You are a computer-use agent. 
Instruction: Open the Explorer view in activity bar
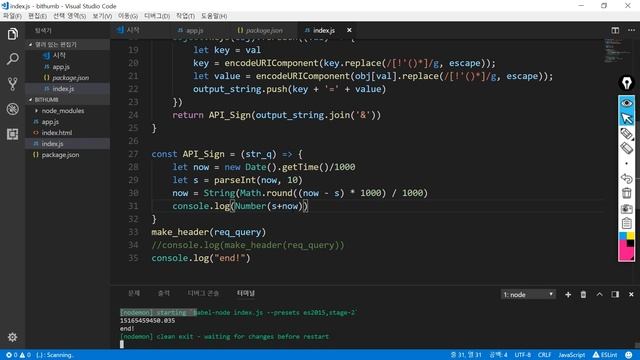point(12,34)
